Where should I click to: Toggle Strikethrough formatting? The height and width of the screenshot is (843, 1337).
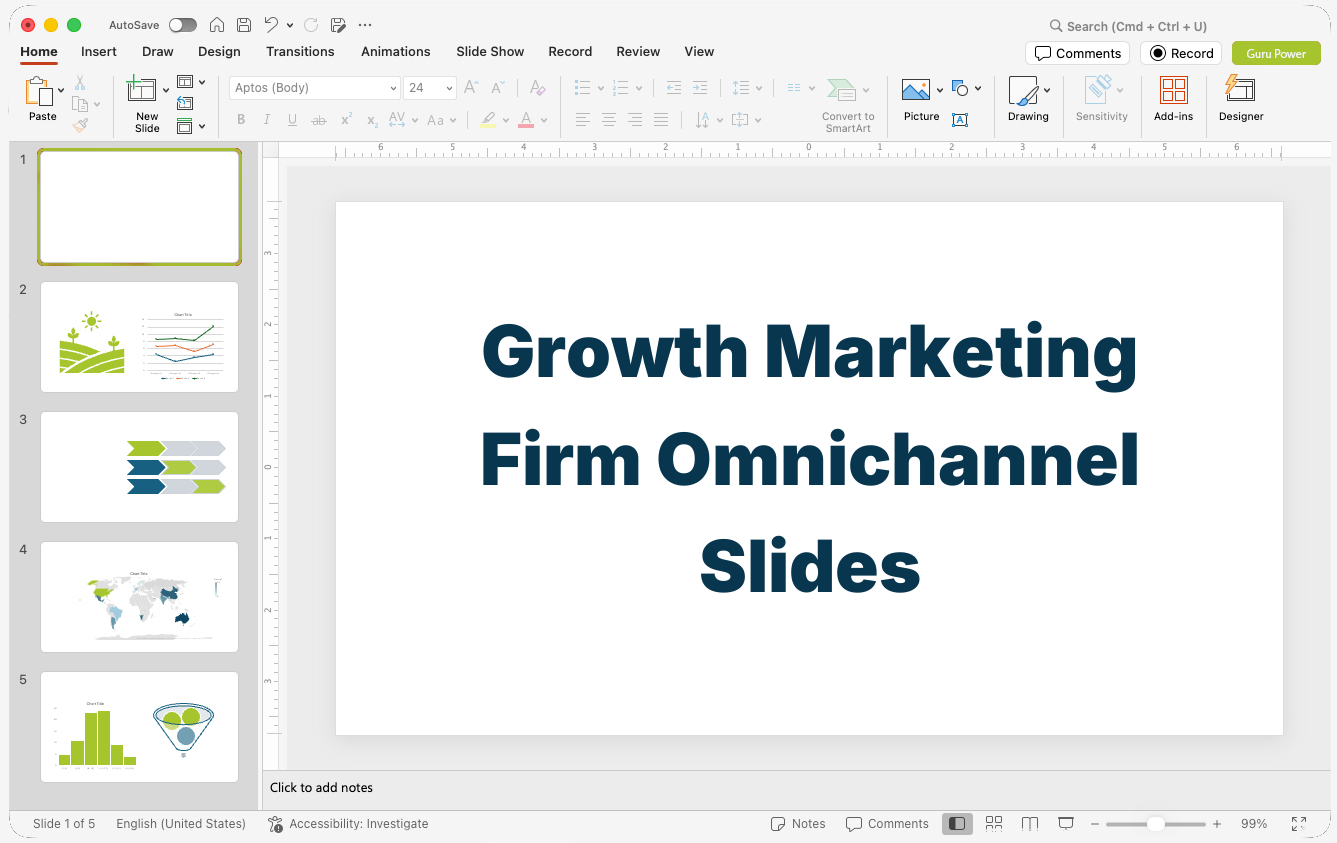319,120
